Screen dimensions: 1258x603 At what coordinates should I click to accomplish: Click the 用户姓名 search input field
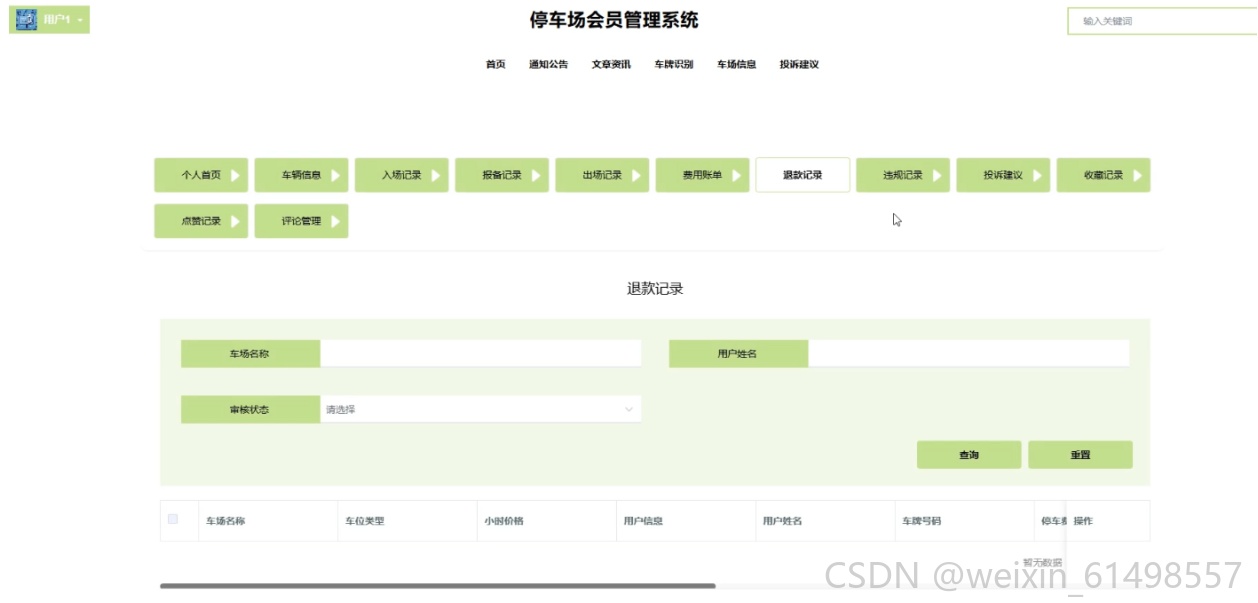point(969,354)
